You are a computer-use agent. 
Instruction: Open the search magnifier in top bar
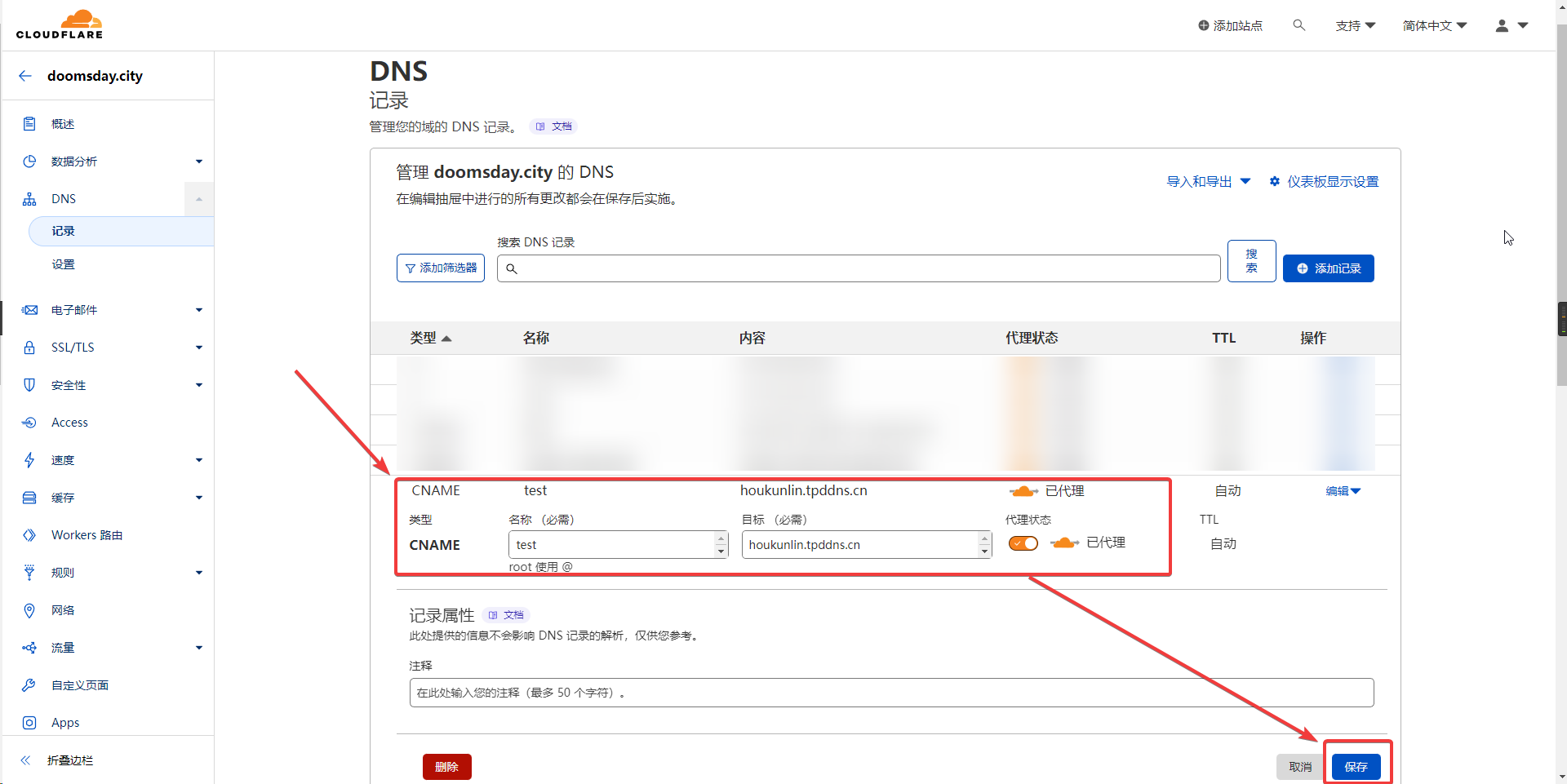point(1298,25)
